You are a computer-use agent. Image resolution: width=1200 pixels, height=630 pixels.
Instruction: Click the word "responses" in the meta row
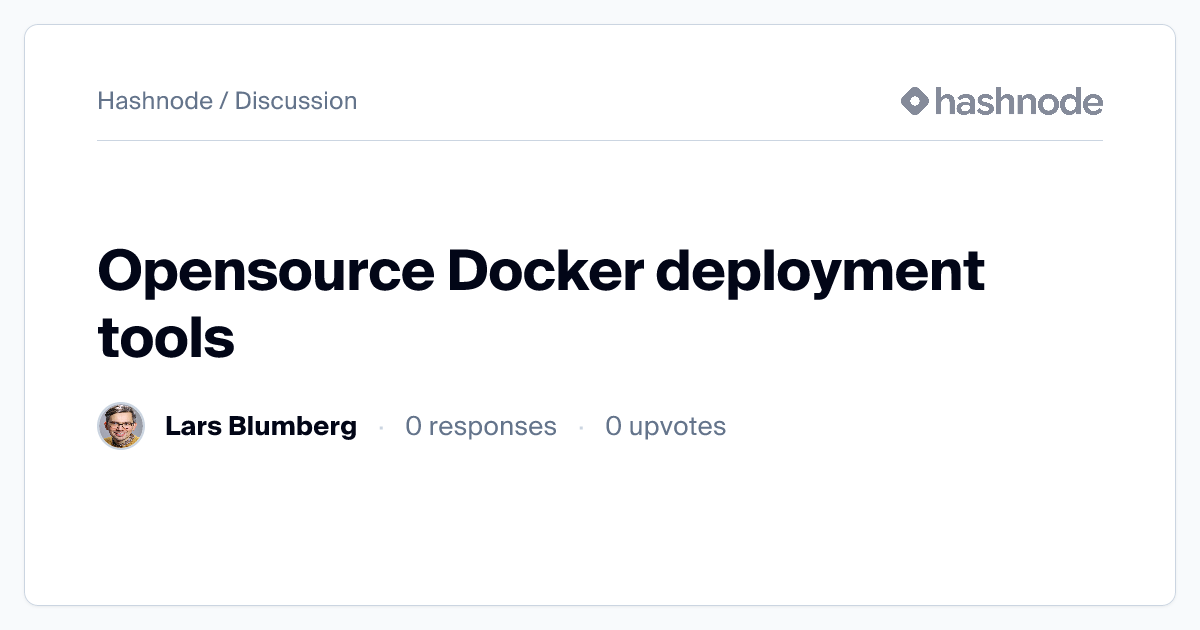click(x=492, y=426)
